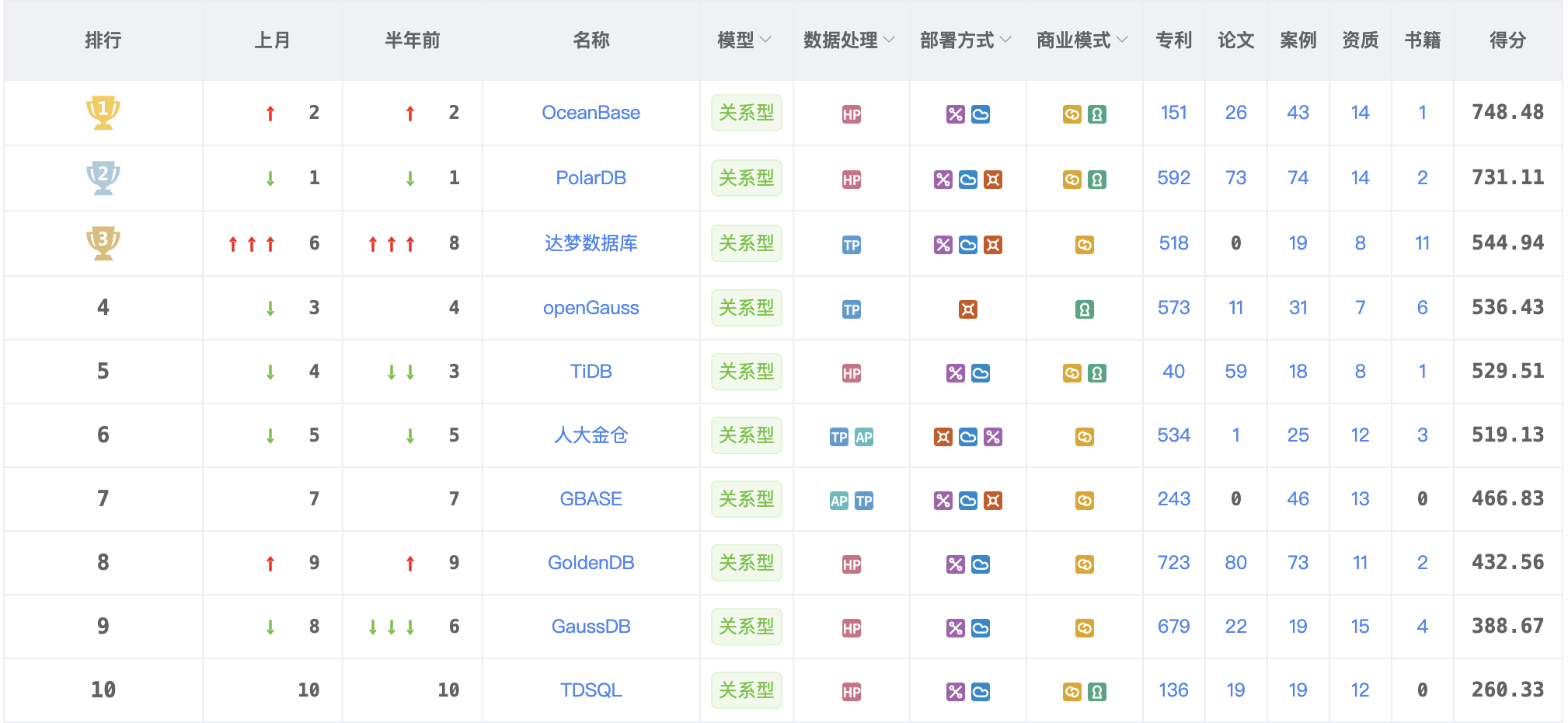This screenshot has height=723, width=1568.
Task: Click PolarDB's patent count 592
Action: coord(1173,178)
